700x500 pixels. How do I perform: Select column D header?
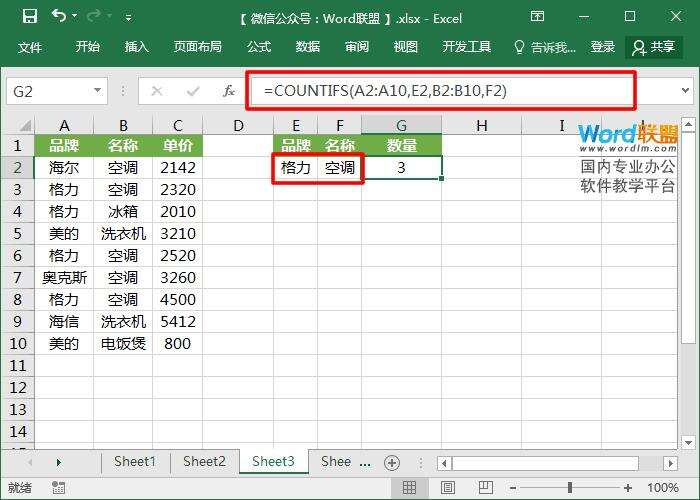(x=238, y=125)
